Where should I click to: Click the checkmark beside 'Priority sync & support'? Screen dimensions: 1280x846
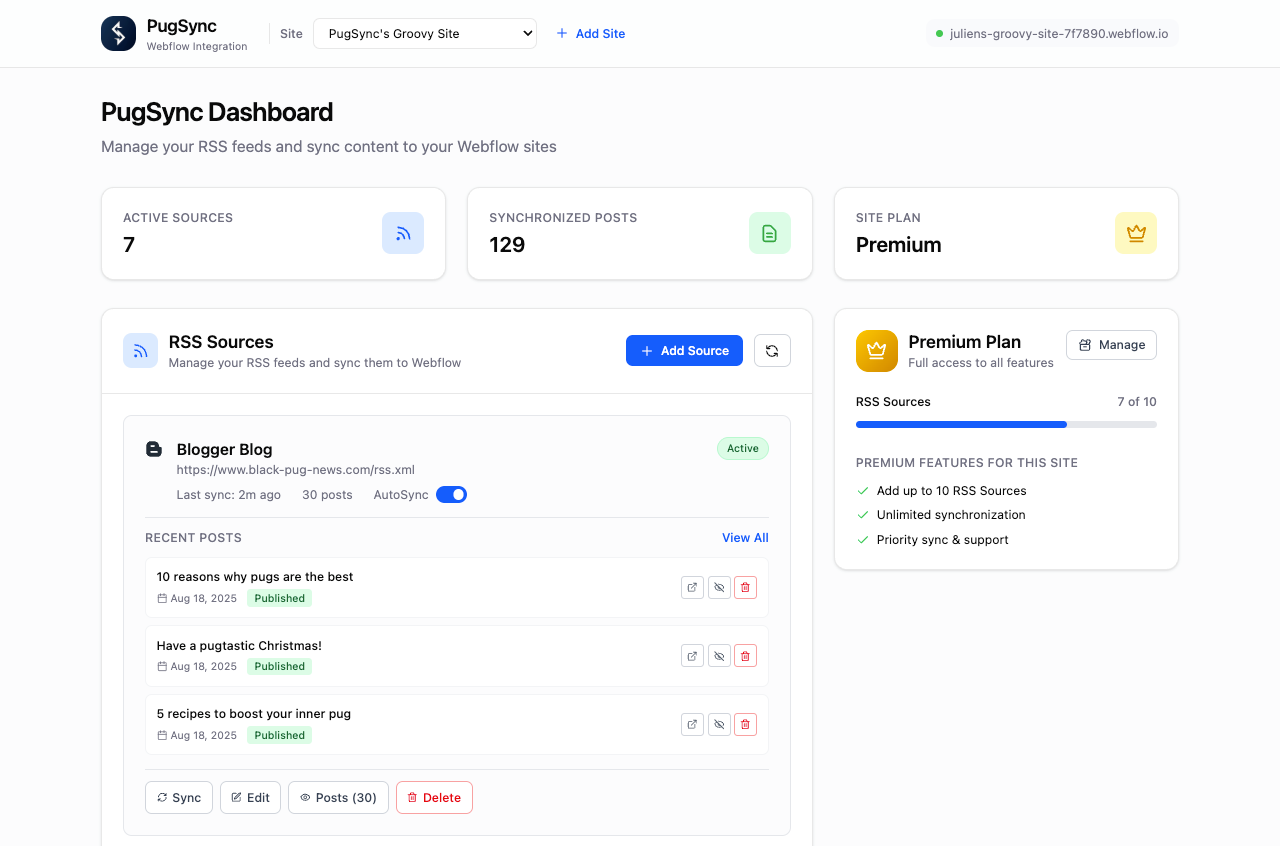tap(863, 539)
